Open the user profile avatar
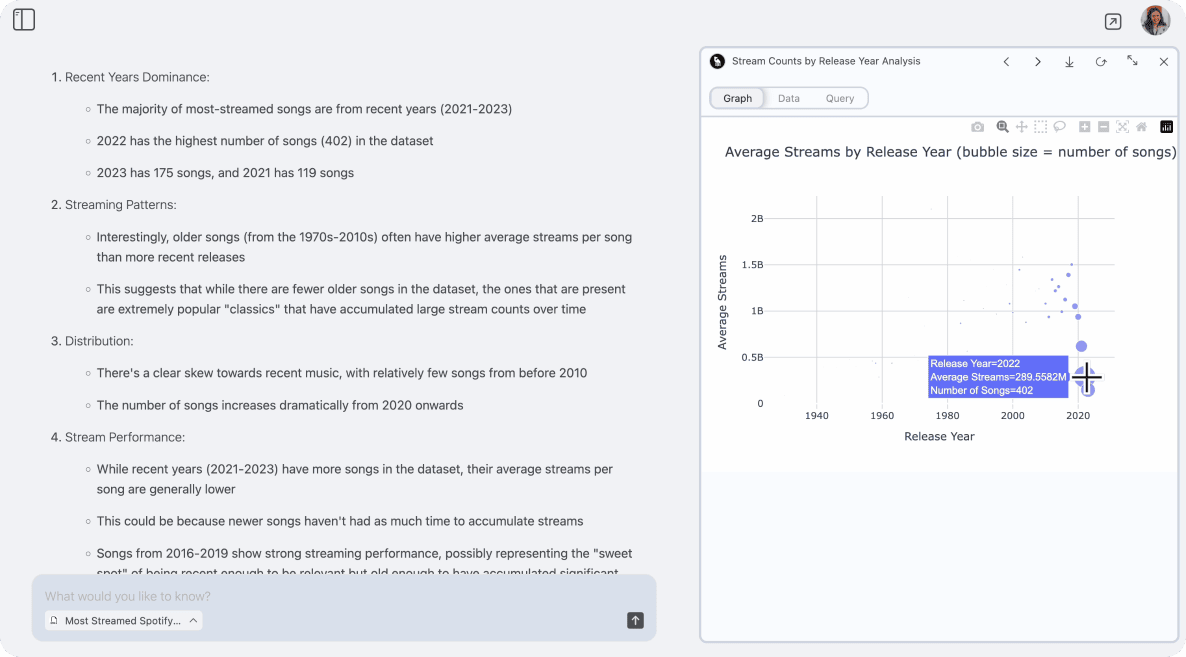 (1155, 21)
